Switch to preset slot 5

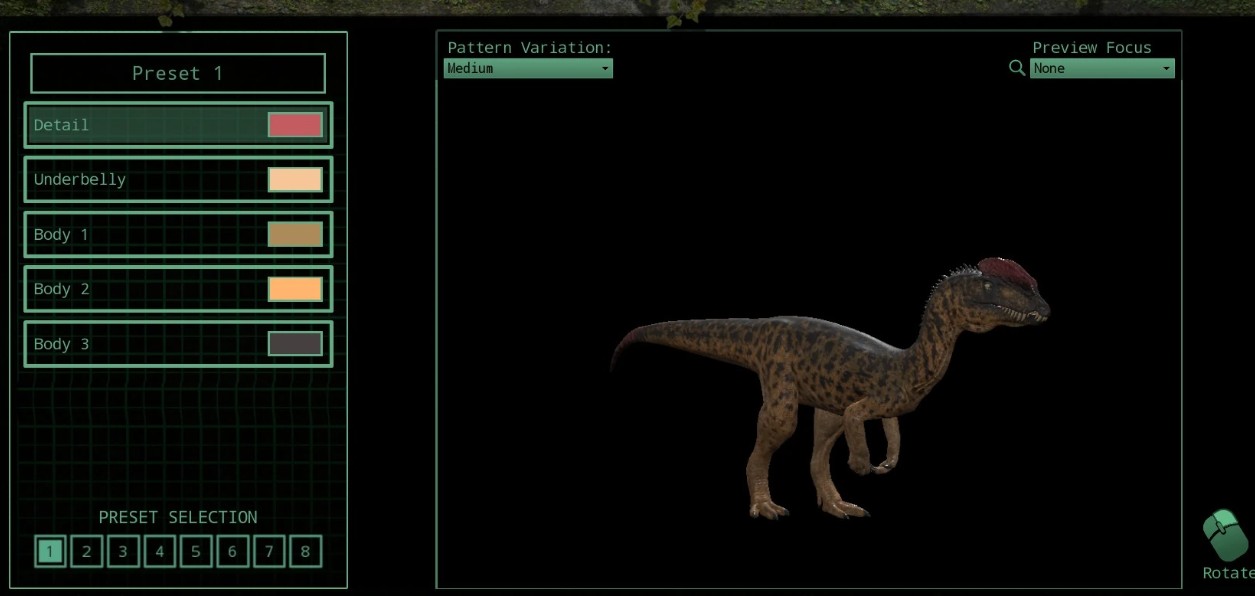pos(196,551)
